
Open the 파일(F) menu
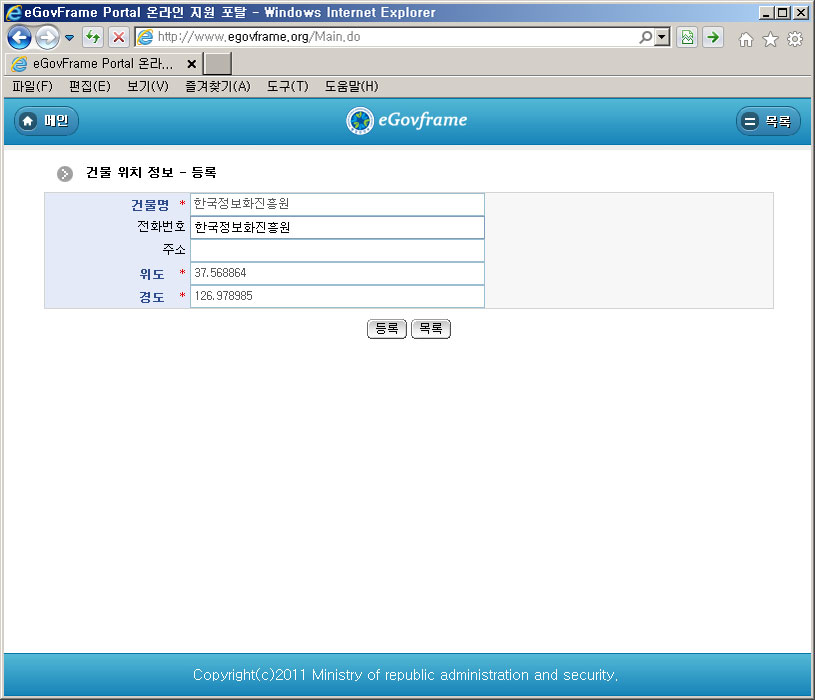pos(32,87)
